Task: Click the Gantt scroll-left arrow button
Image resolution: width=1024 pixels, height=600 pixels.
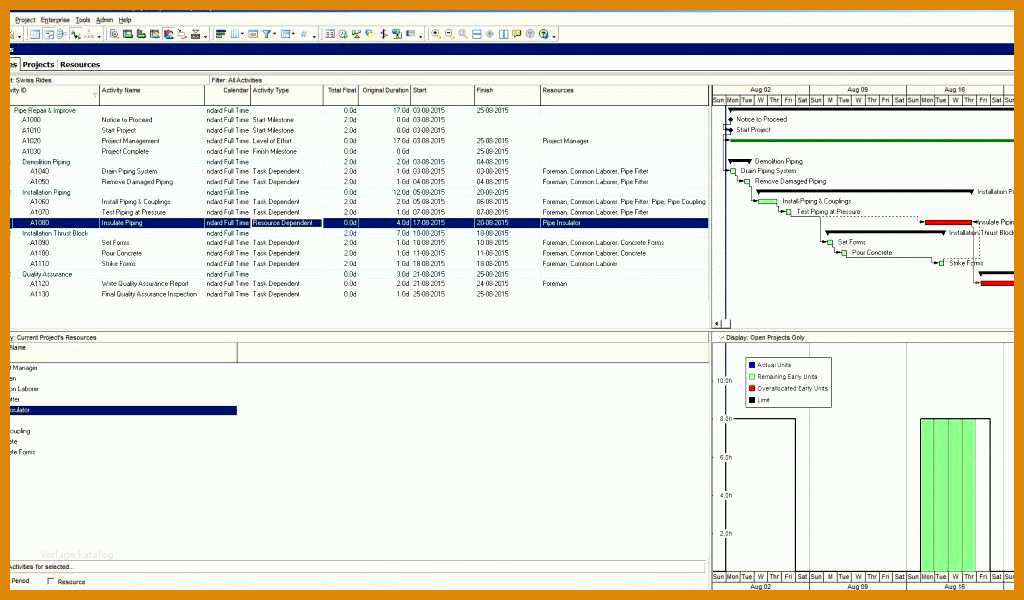Action: (716, 323)
